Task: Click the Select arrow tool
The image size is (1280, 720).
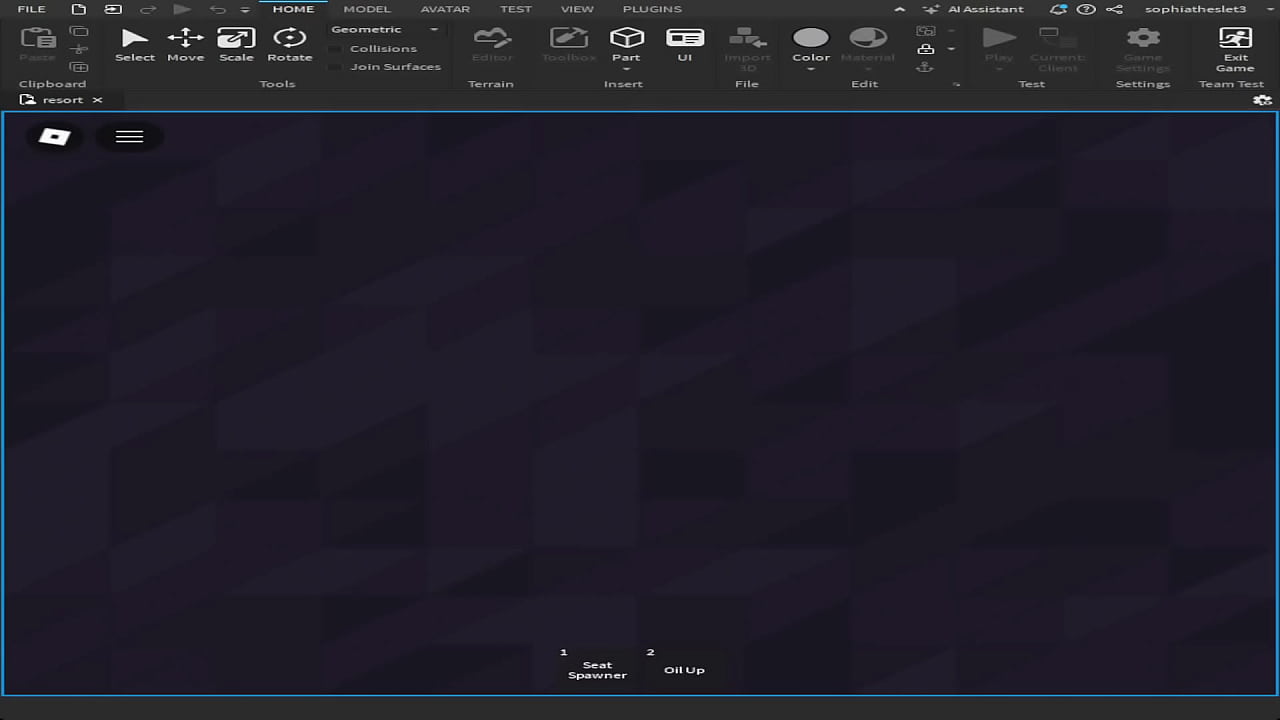Action: tap(134, 44)
